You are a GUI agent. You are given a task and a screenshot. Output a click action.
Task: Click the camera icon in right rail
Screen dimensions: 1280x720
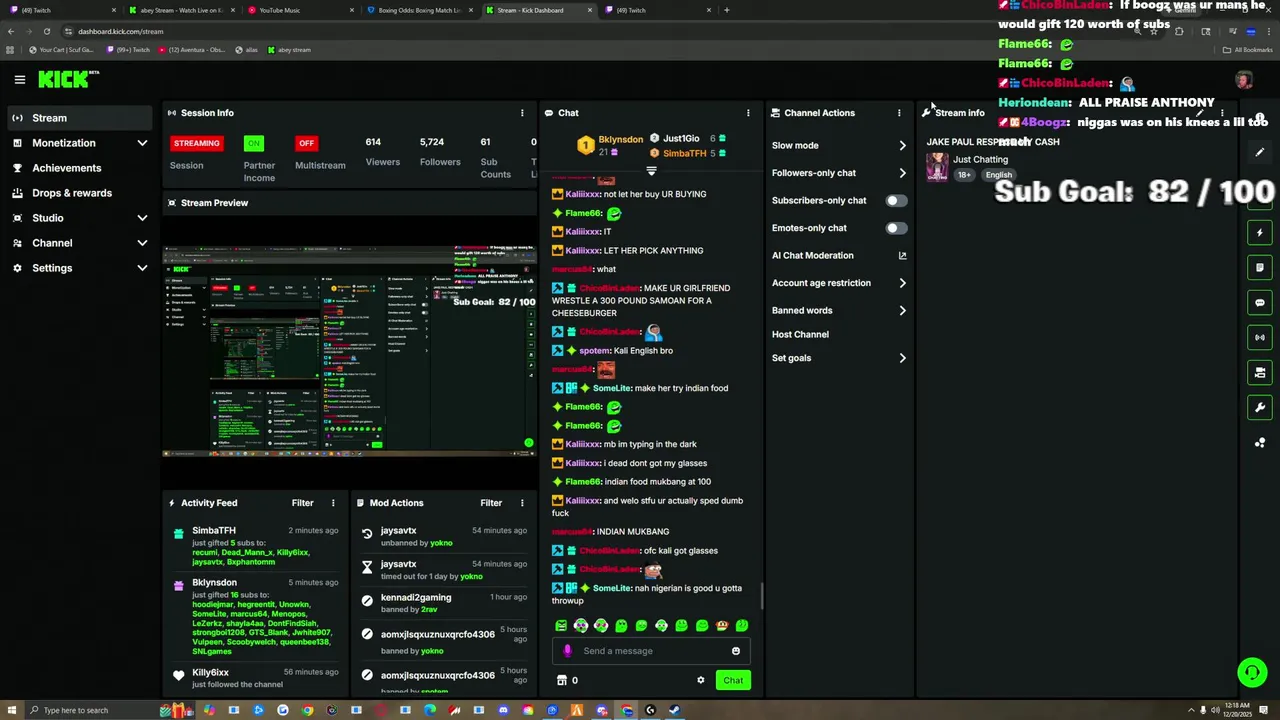1260,372
